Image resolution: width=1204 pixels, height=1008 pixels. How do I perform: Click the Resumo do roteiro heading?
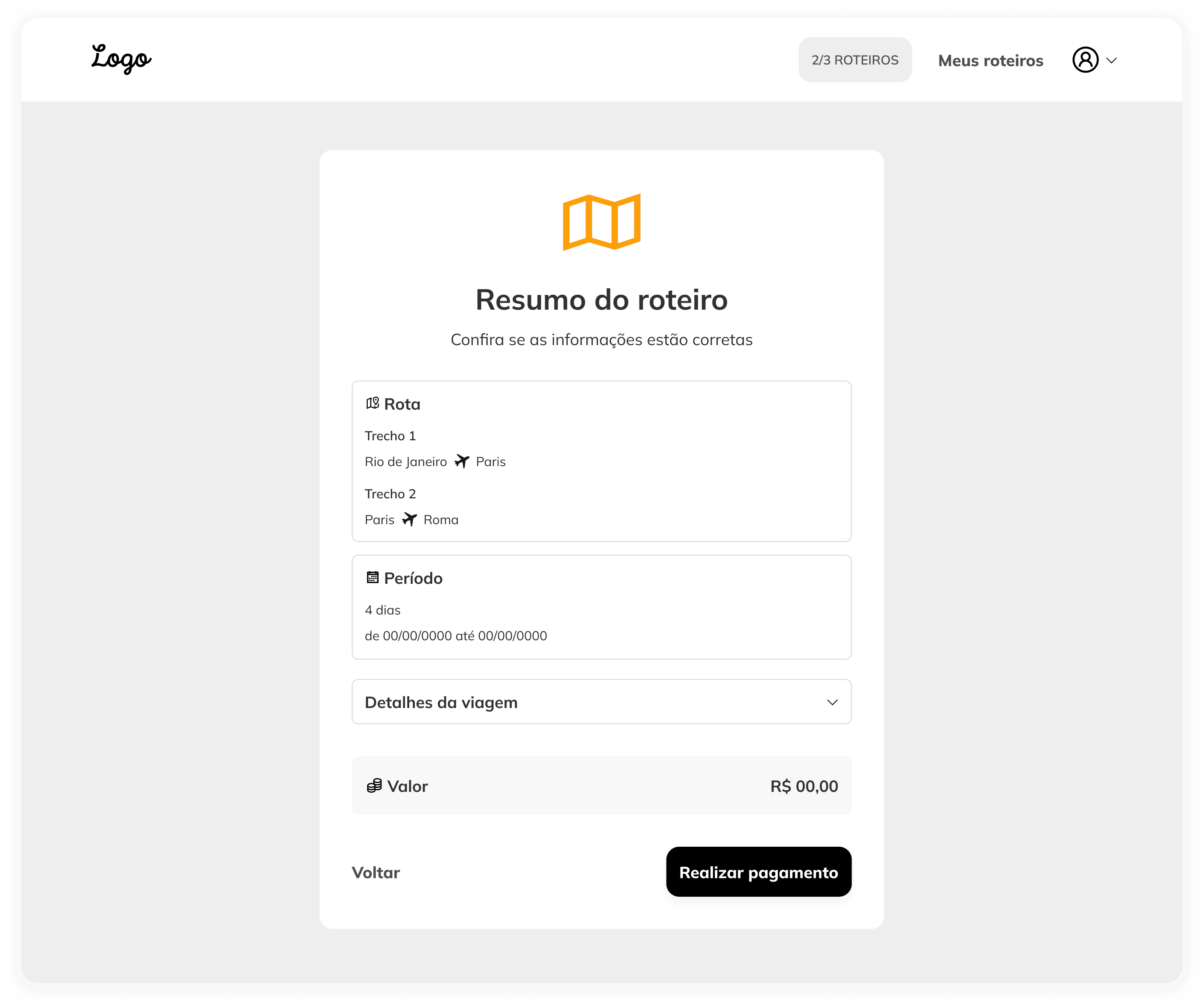tap(602, 299)
